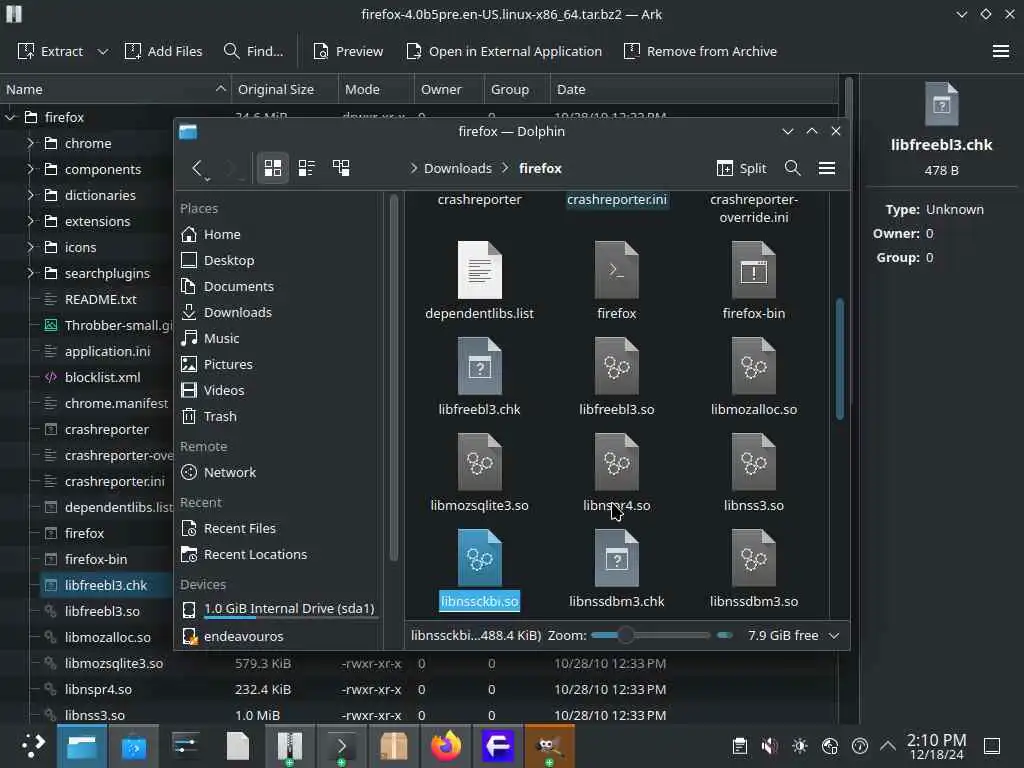This screenshot has height=768, width=1024.
Task: Sort by Group column in Ark
Action: (x=517, y=89)
